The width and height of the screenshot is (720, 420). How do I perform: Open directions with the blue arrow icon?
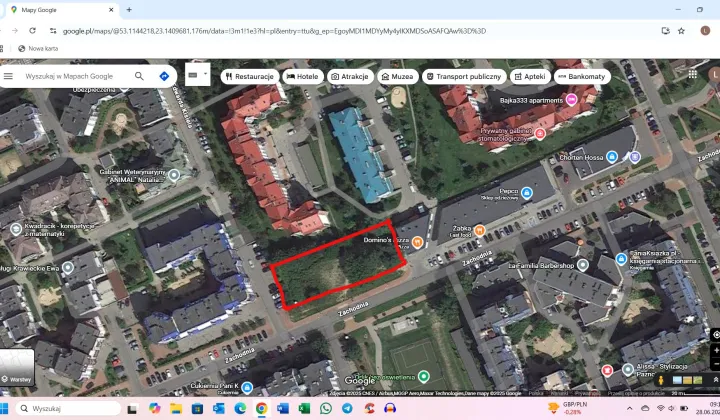pos(164,76)
